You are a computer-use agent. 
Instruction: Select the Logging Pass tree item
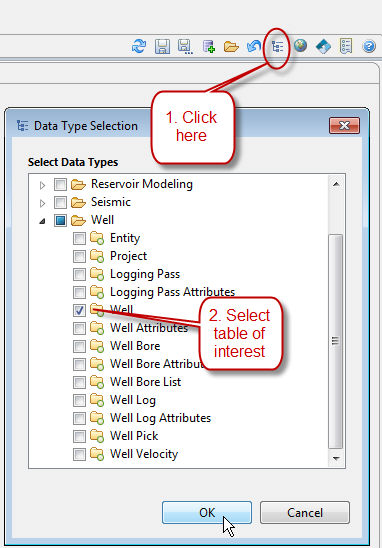(145, 274)
